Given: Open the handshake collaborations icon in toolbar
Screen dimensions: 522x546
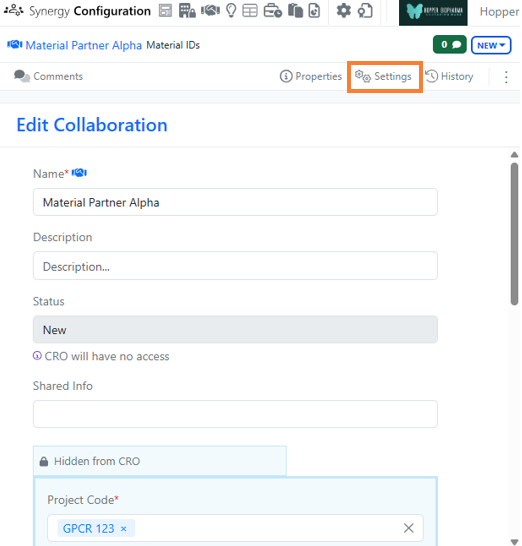Looking at the screenshot, I should click(x=210, y=11).
